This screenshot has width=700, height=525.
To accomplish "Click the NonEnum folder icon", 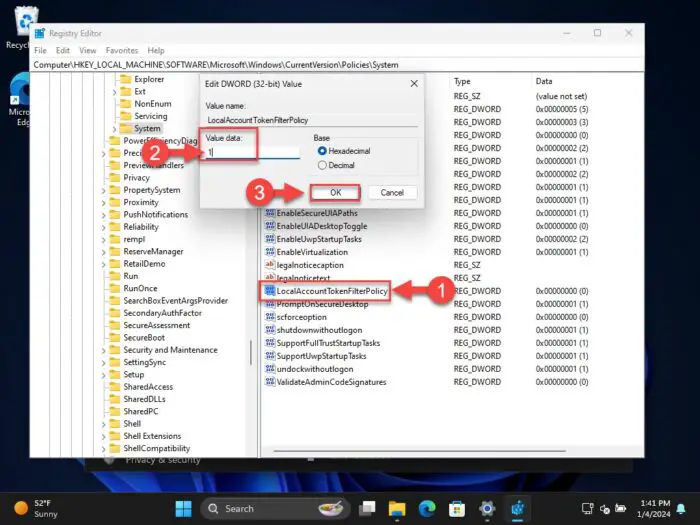I will pos(126,104).
